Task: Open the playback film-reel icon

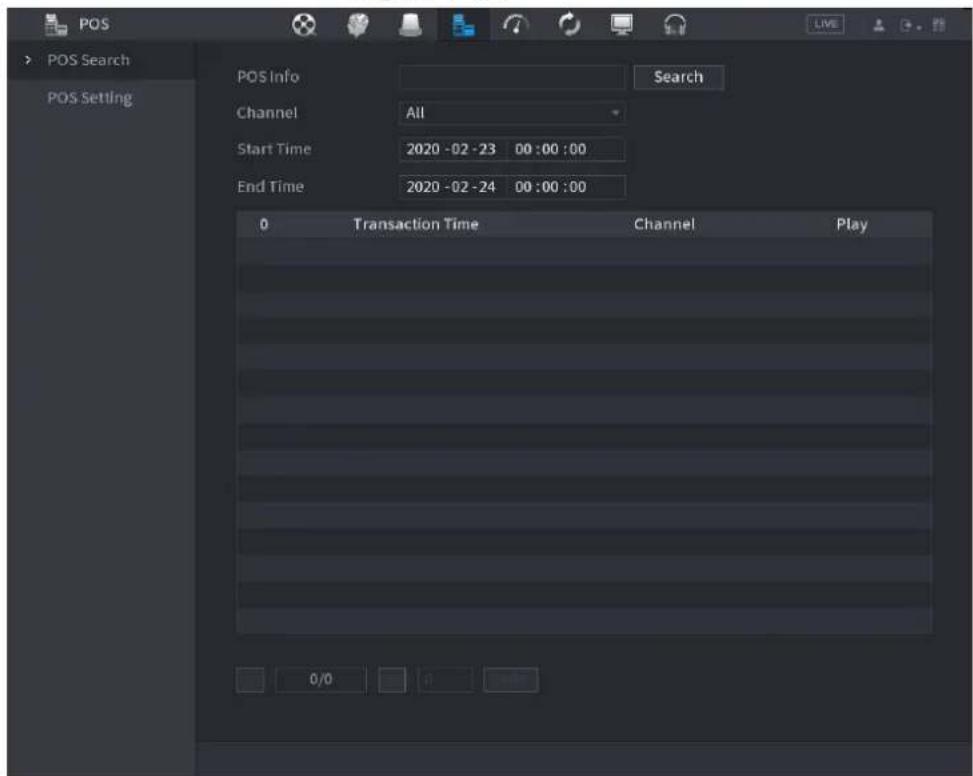Action: point(304,25)
